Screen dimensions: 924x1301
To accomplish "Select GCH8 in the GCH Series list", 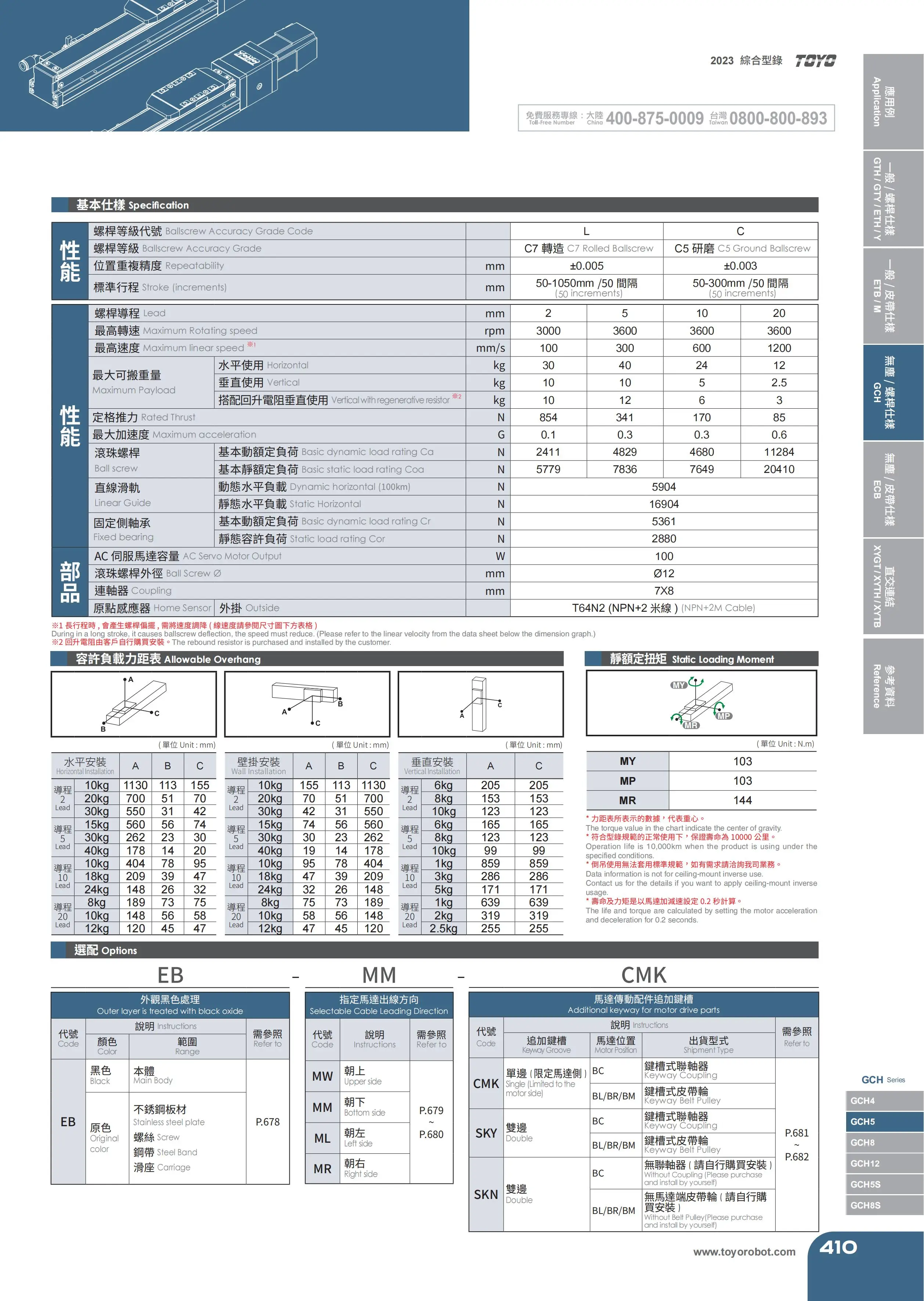I will (x=884, y=1143).
